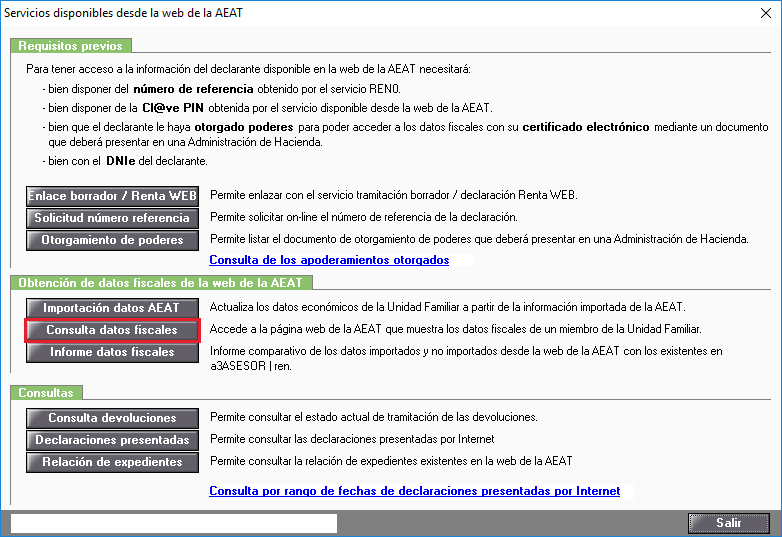Image resolution: width=782 pixels, height=537 pixels.
Task: Click the 'número de referencia' bold text
Action: [x=194, y=89]
